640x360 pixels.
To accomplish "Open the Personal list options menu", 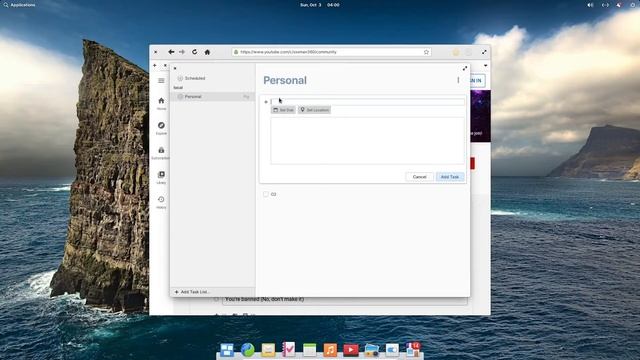I will (458, 80).
